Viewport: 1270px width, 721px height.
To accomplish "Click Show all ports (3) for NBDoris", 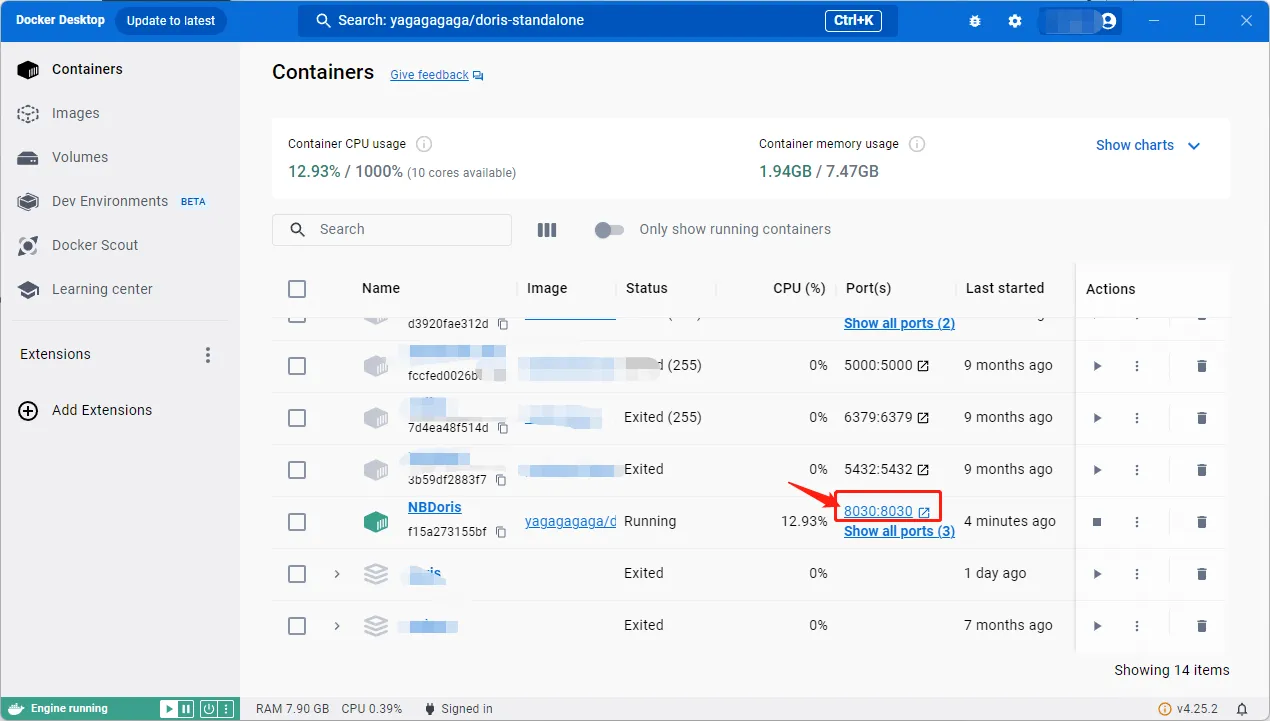I will point(899,531).
